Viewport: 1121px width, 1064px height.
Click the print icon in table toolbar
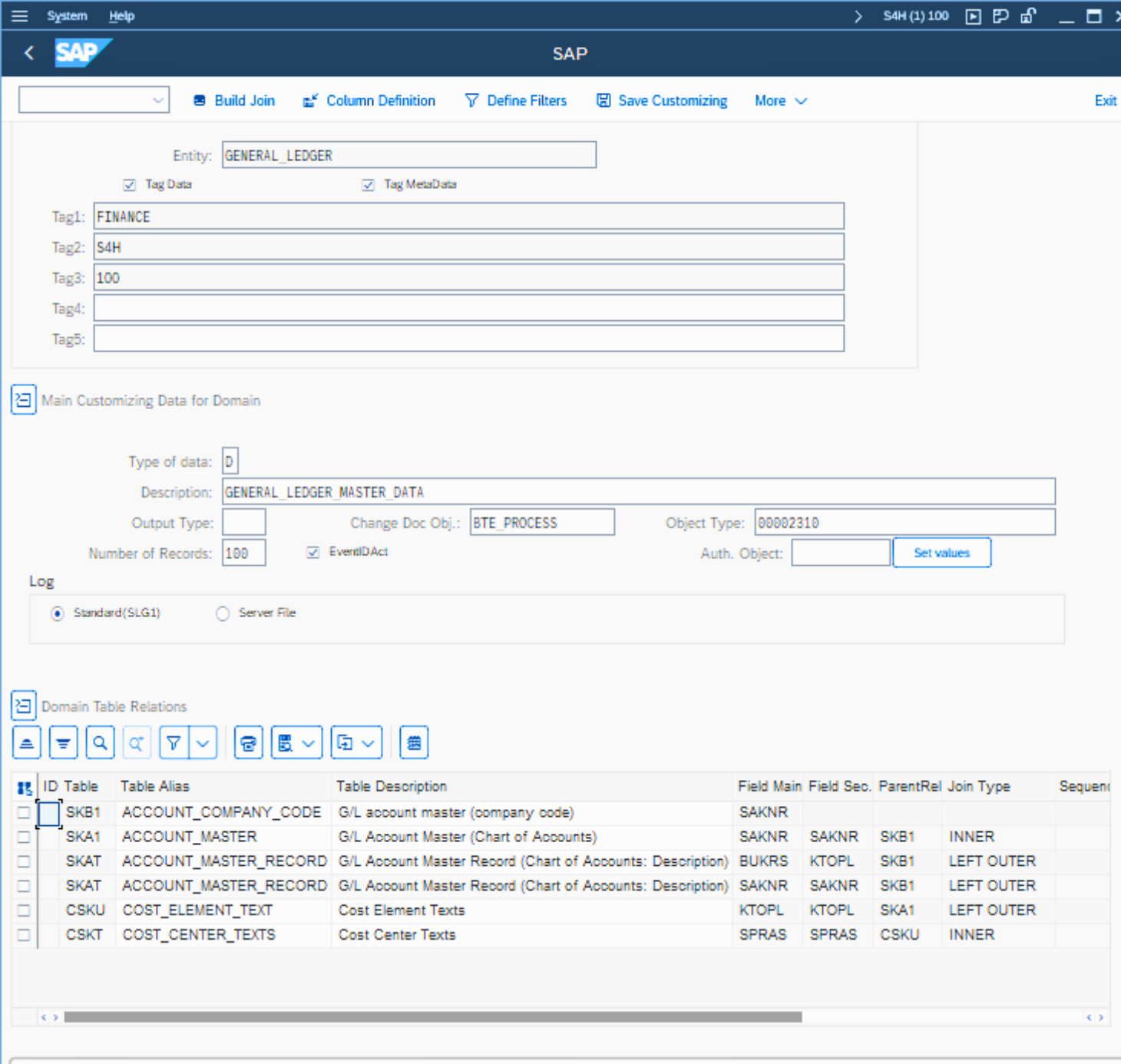pos(248,743)
